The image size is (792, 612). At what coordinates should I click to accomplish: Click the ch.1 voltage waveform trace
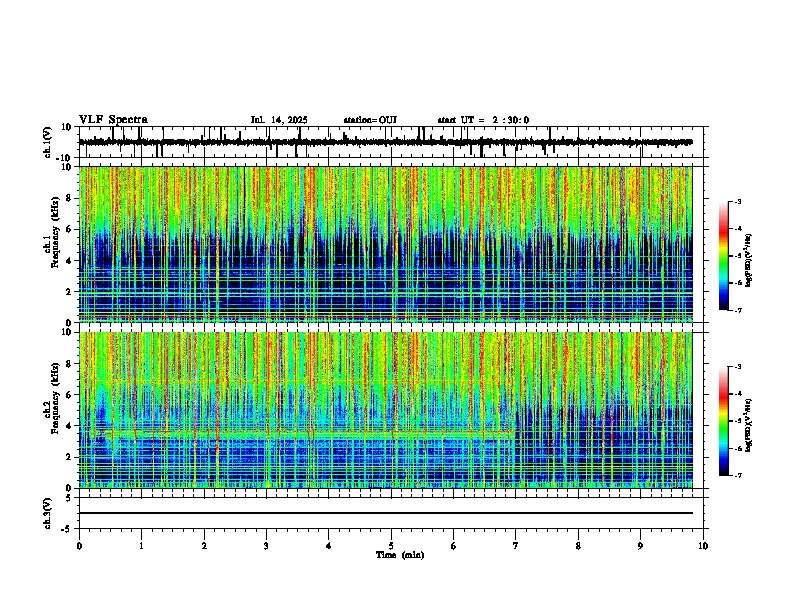tap(385, 142)
